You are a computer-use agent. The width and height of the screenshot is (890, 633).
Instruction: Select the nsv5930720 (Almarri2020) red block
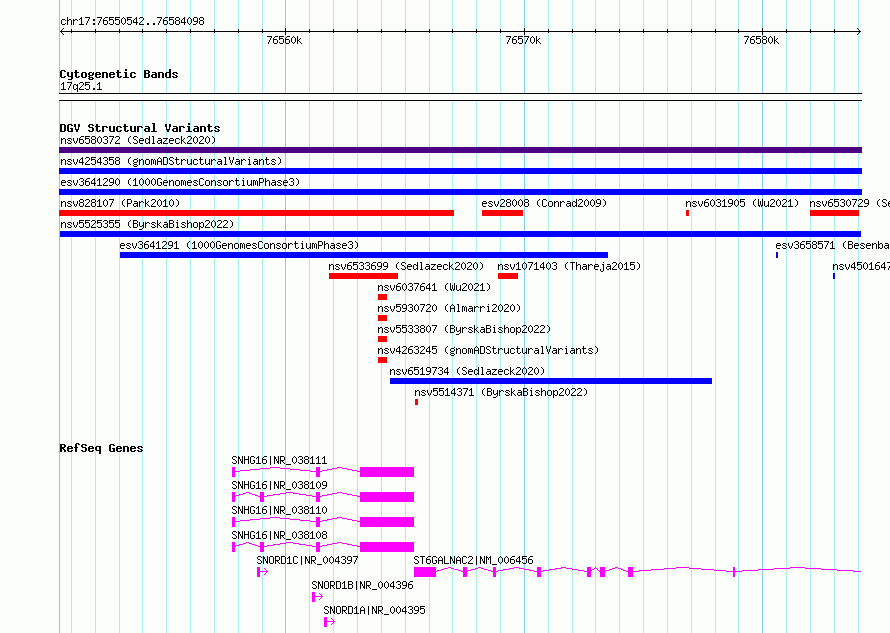tap(382, 318)
